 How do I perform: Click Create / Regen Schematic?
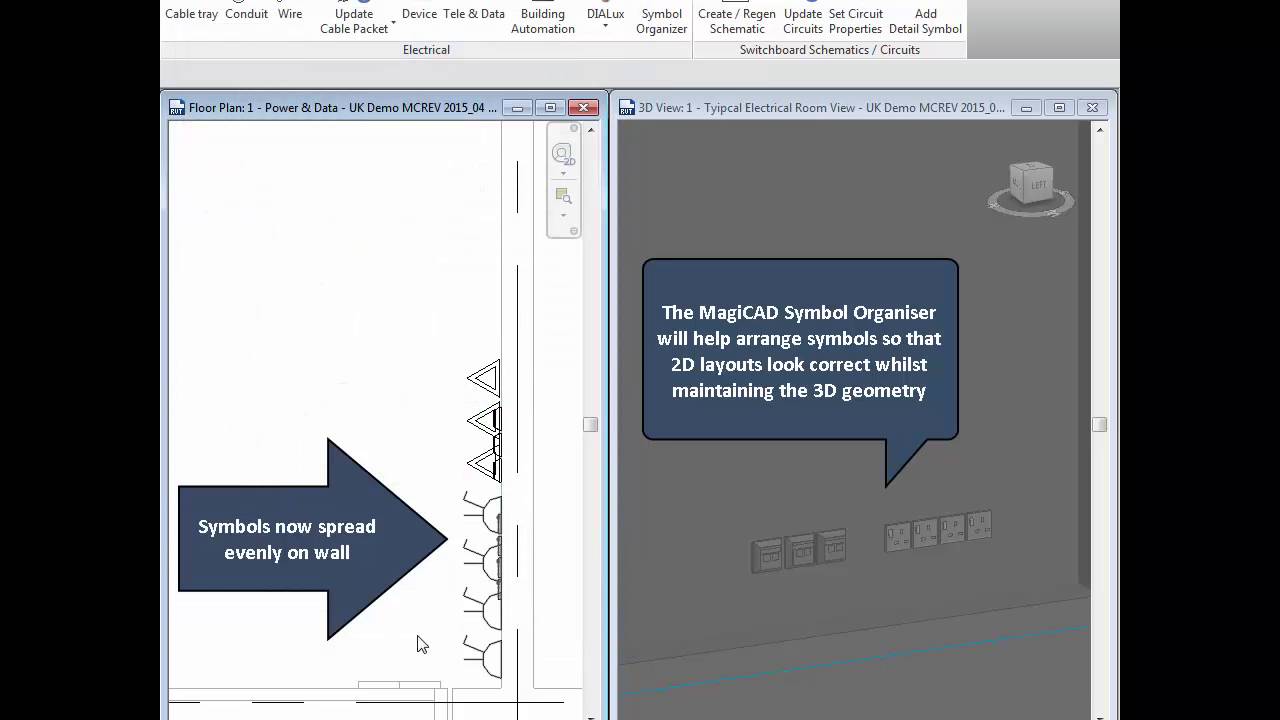click(737, 21)
